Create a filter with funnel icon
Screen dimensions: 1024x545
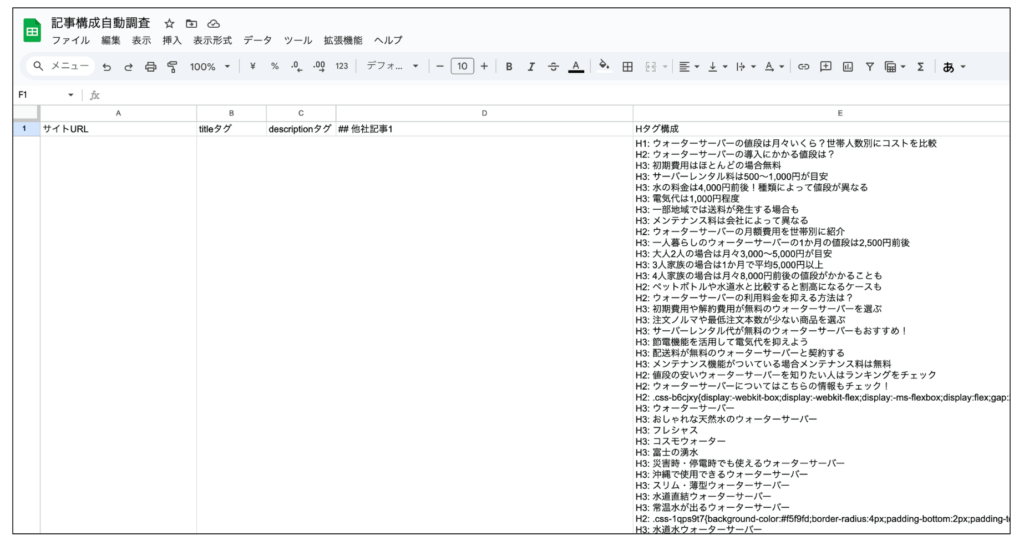click(870, 67)
